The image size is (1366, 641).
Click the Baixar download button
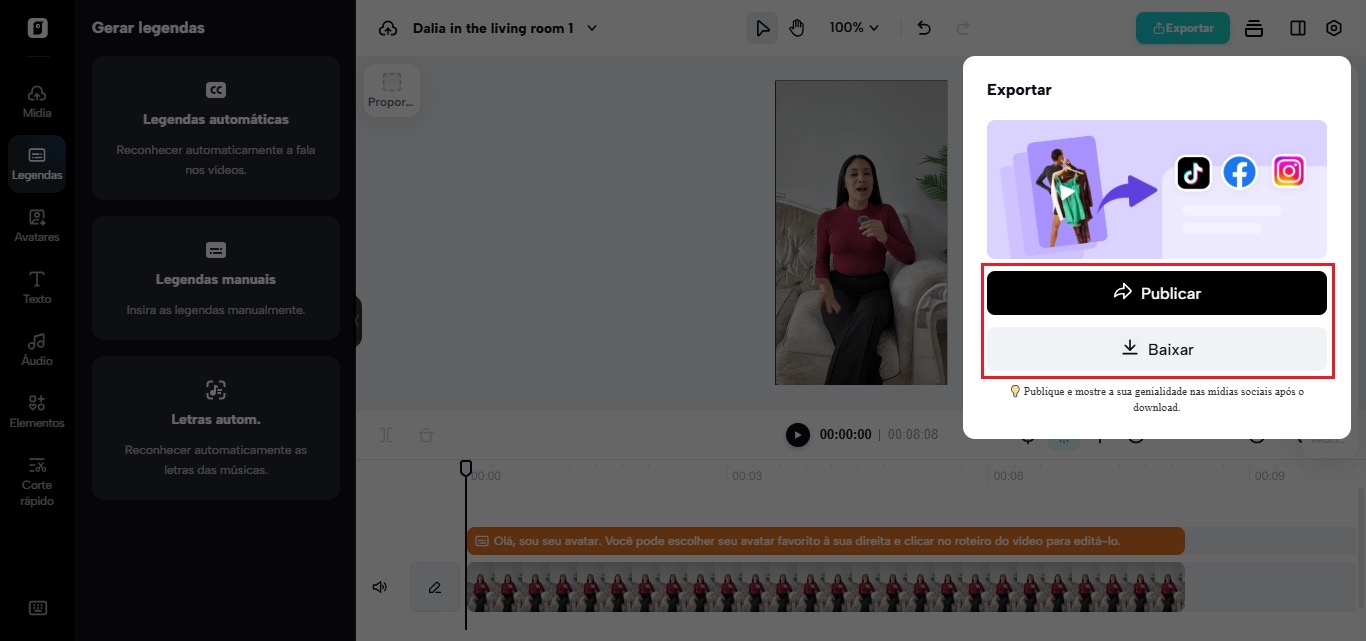1156,349
